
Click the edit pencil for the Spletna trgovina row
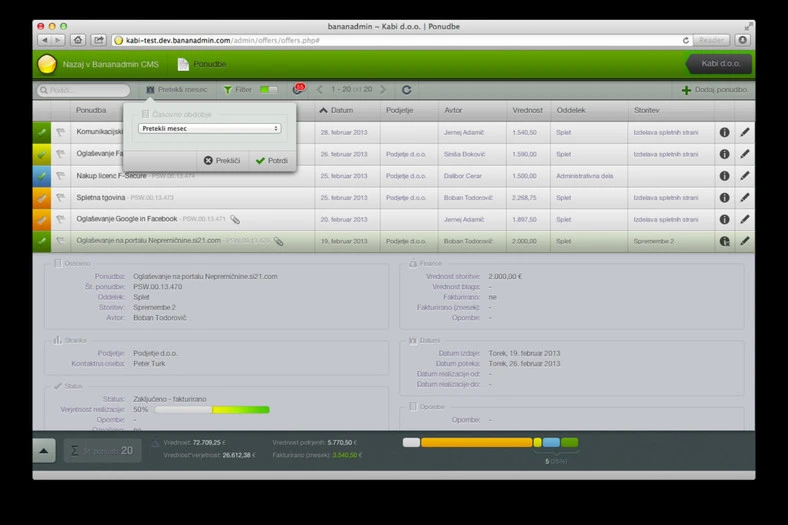(744, 198)
